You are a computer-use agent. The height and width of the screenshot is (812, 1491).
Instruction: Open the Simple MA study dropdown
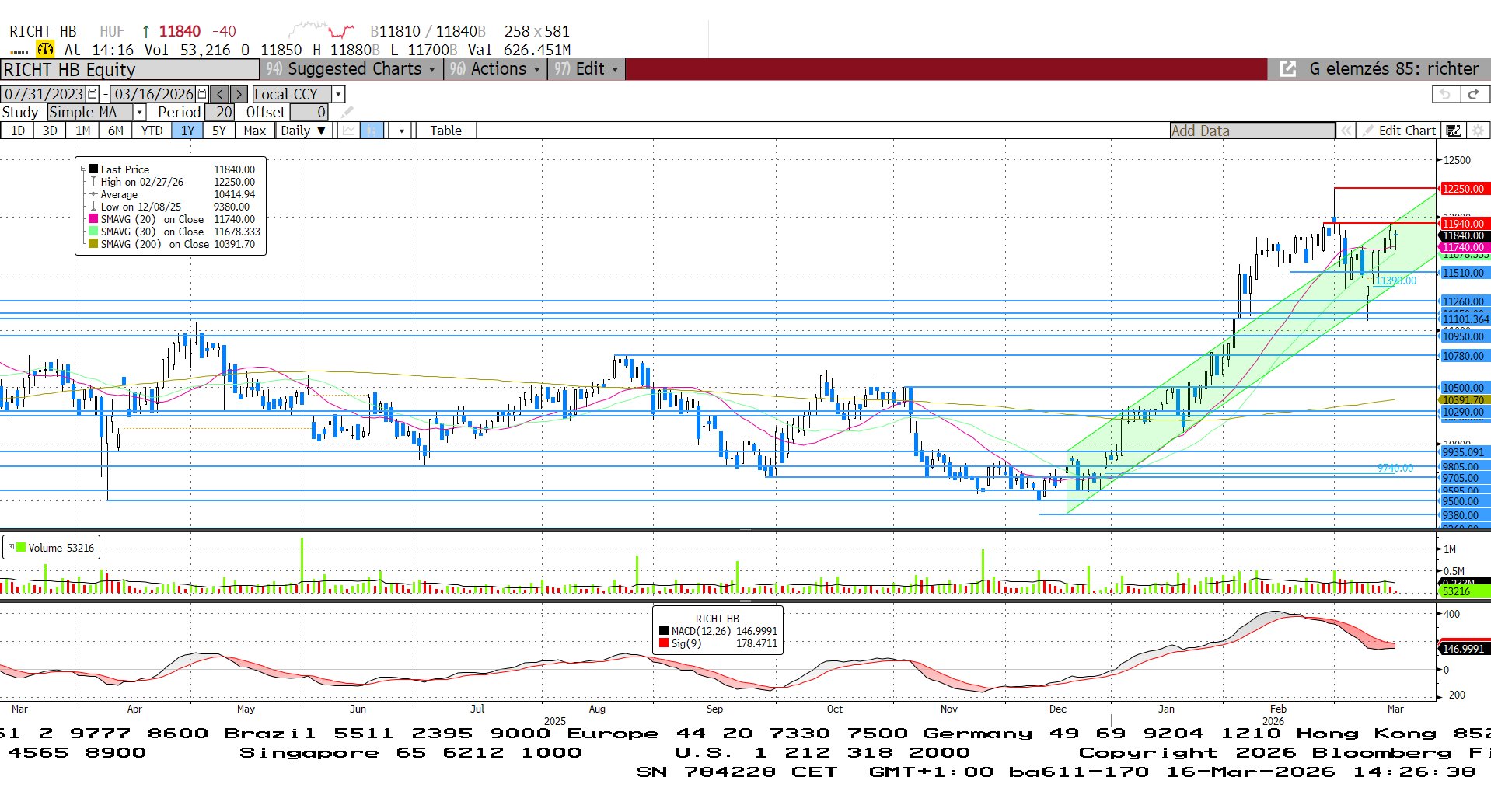coord(140,113)
